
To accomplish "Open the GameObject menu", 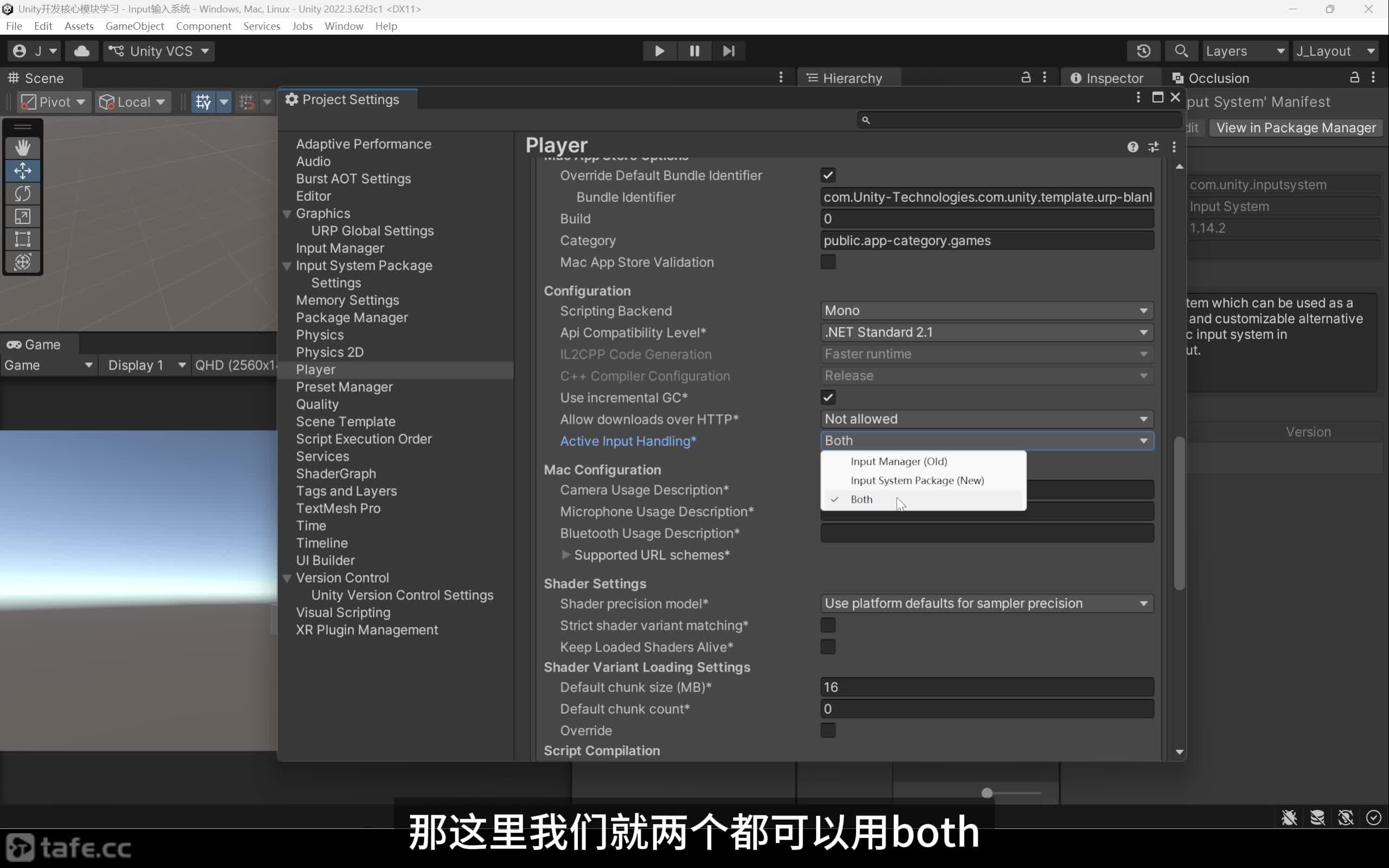I will [135, 26].
